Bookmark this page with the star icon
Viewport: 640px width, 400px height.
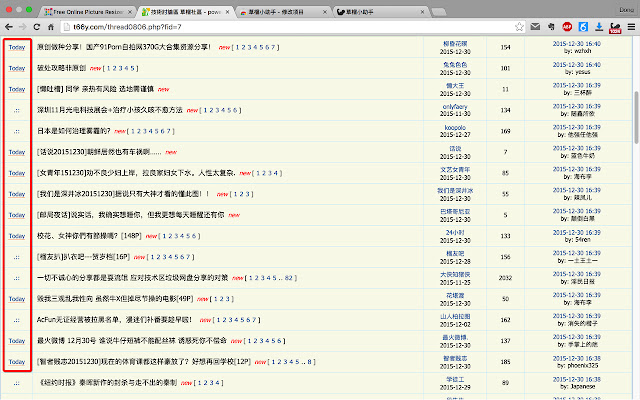[x=519, y=27]
